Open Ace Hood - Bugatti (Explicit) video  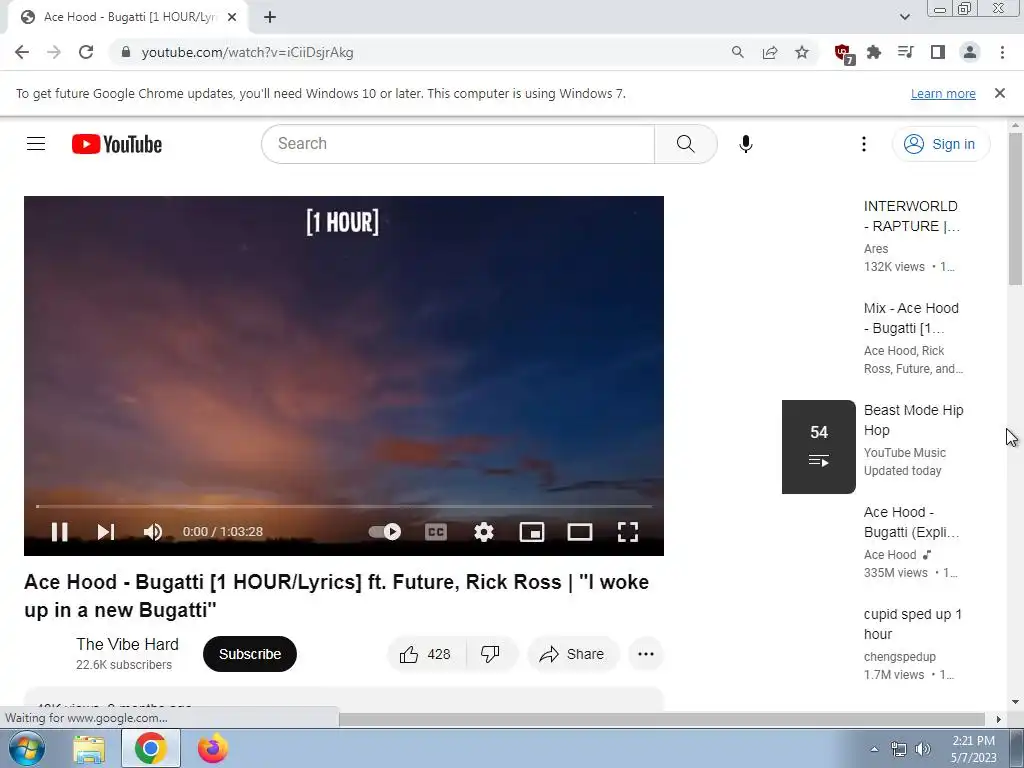click(x=912, y=522)
